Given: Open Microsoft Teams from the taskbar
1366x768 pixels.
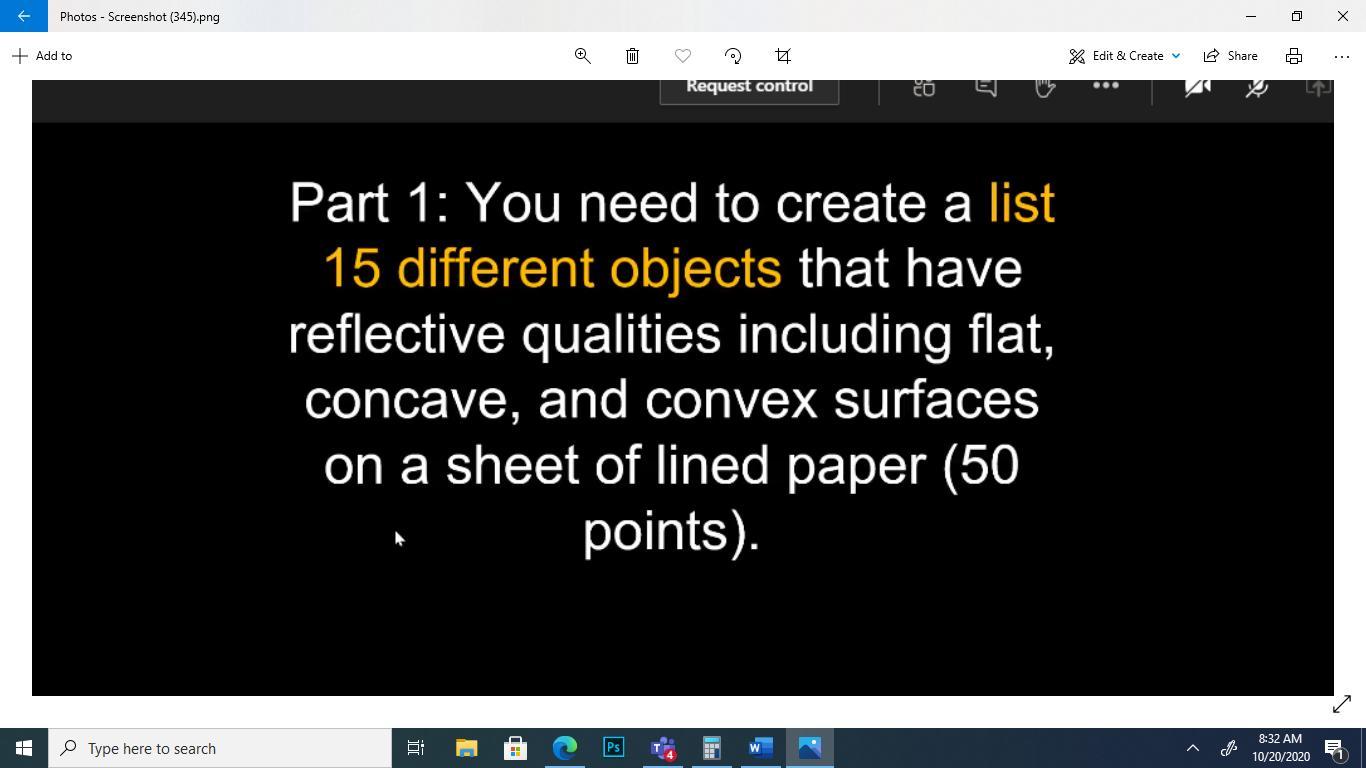Looking at the screenshot, I should click(x=663, y=748).
